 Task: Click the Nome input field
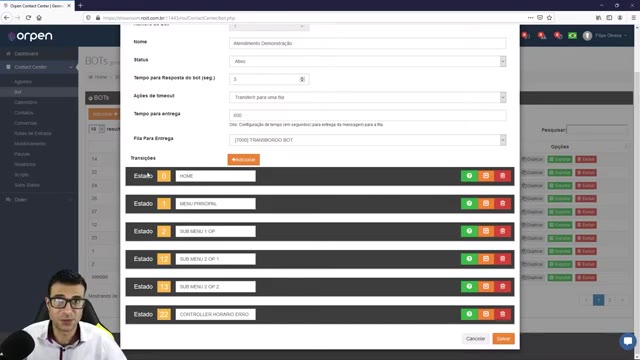pos(368,43)
